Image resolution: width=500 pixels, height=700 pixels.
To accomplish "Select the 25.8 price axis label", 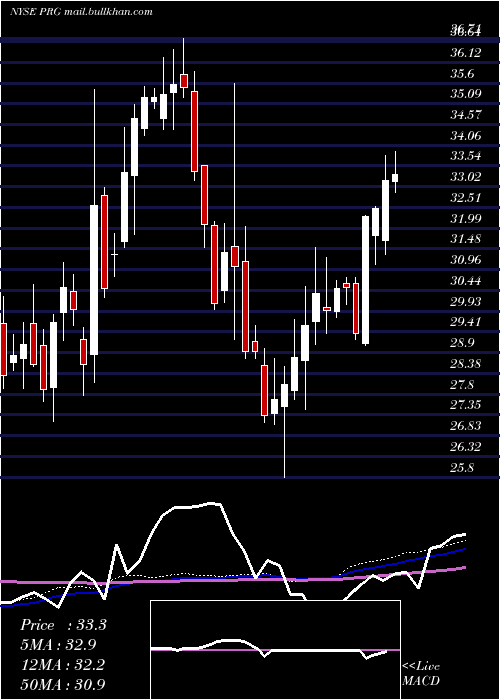I will coord(462,467).
